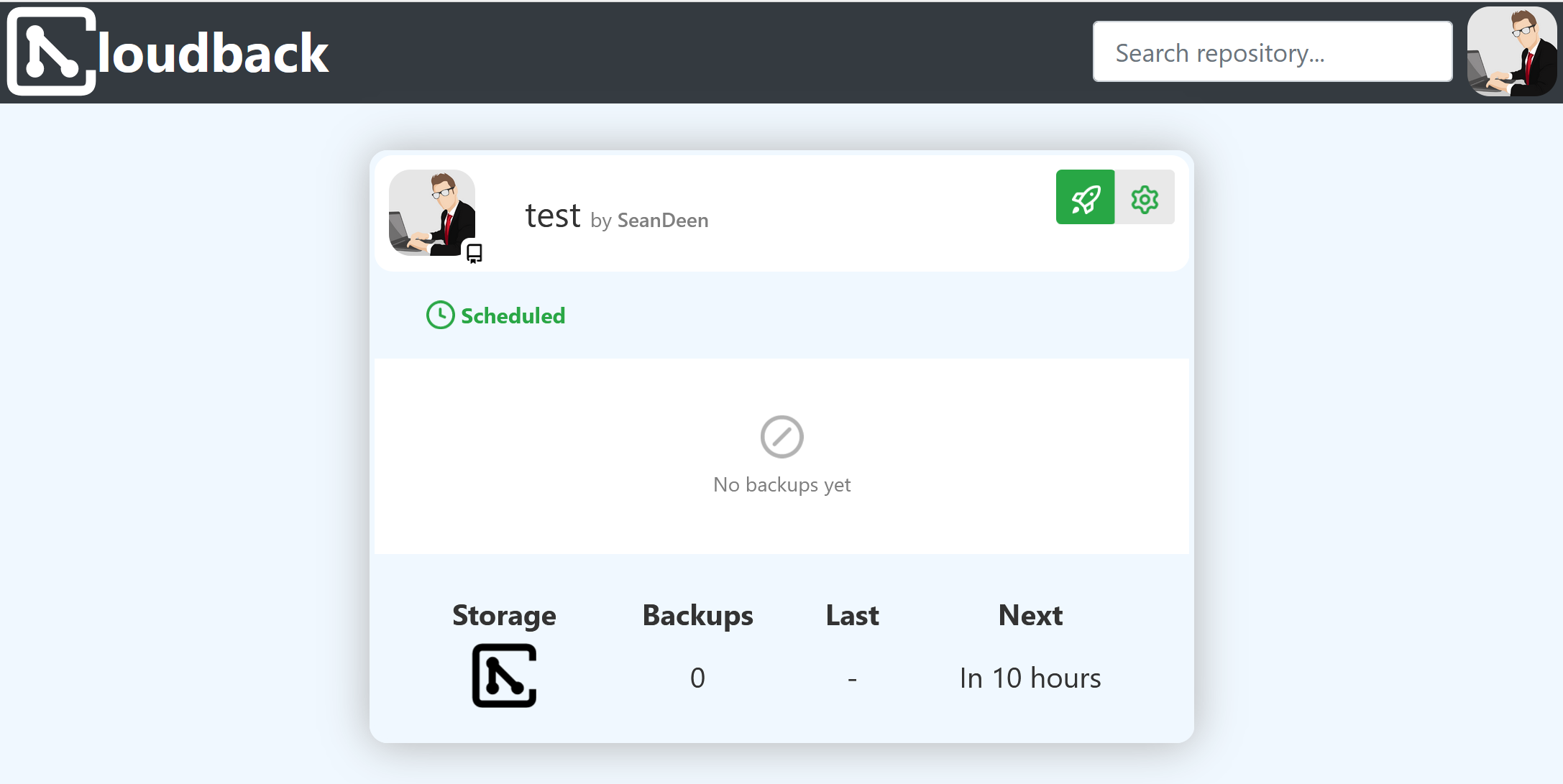The height and width of the screenshot is (784, 1563).
Task: Click the Cloudback storage icon under Storage
Action: [x=504, y=675]
